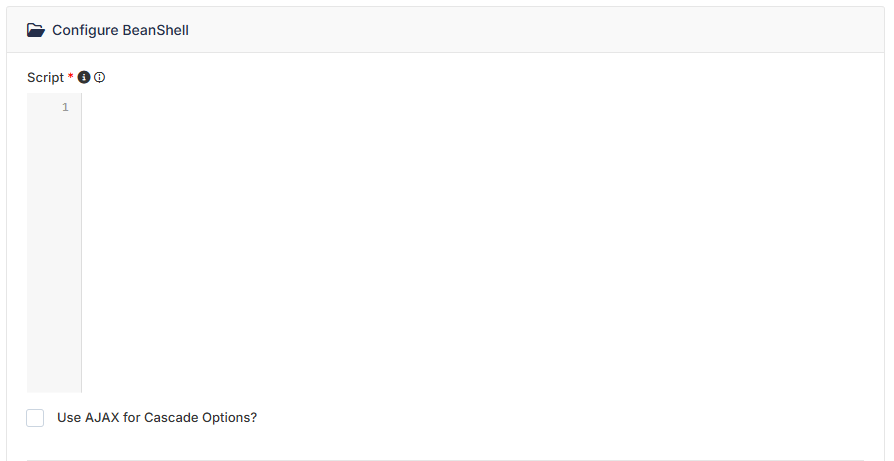Select line number 1 in the editor gutter
This screenshot has height=461, width=894.
tap(65, 107)
